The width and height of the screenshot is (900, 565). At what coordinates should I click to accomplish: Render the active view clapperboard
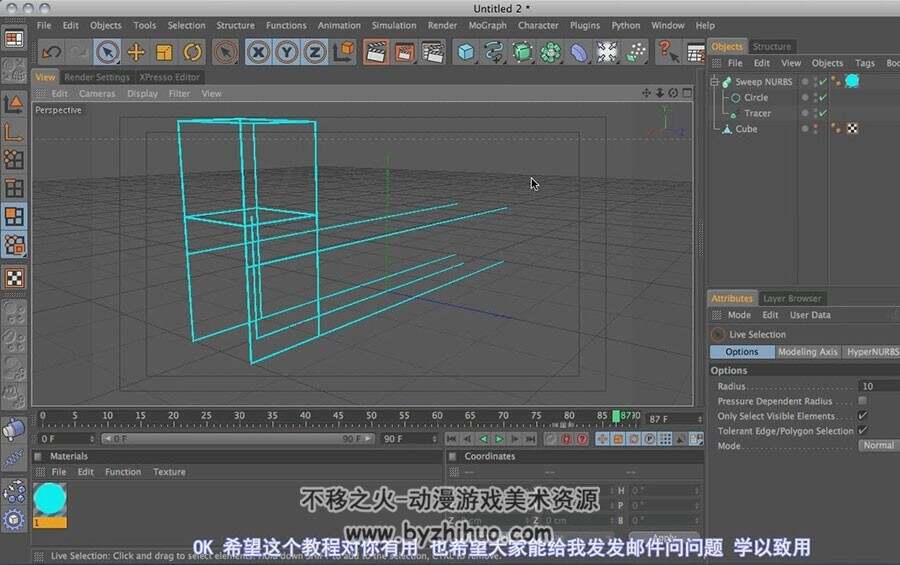pos(376,52)
